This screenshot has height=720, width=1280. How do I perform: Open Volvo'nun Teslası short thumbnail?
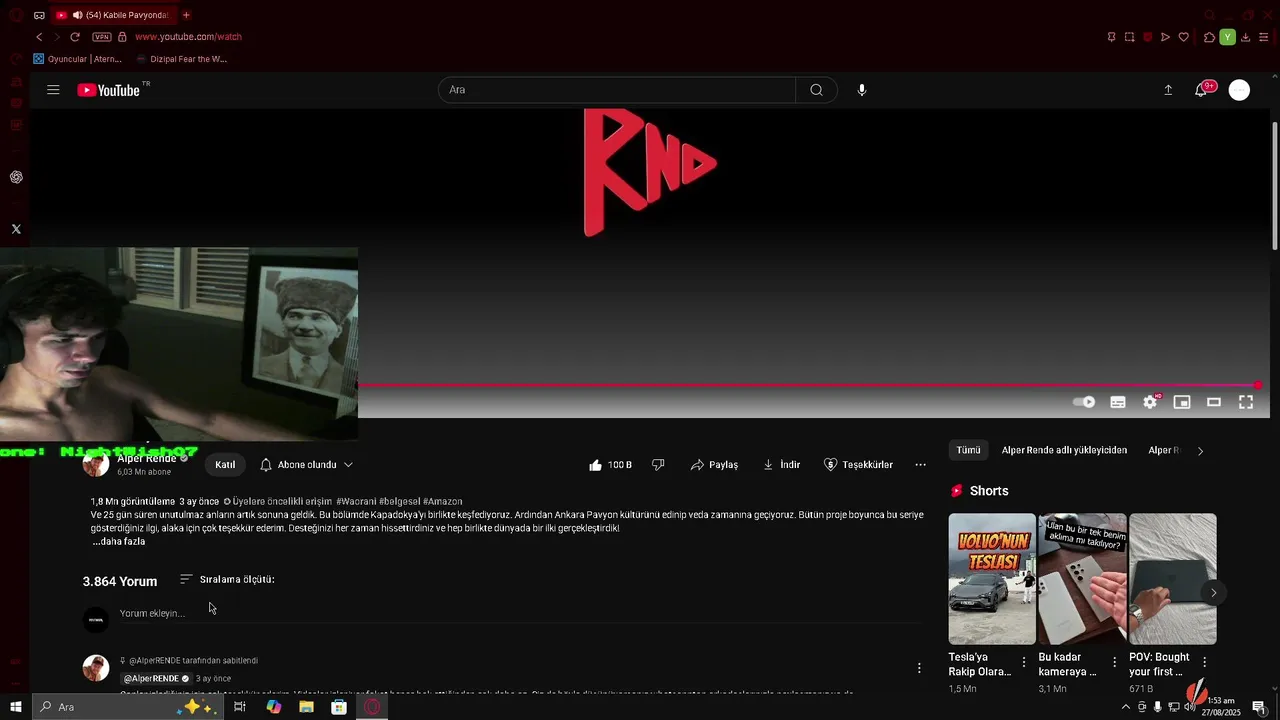(992, 579)
